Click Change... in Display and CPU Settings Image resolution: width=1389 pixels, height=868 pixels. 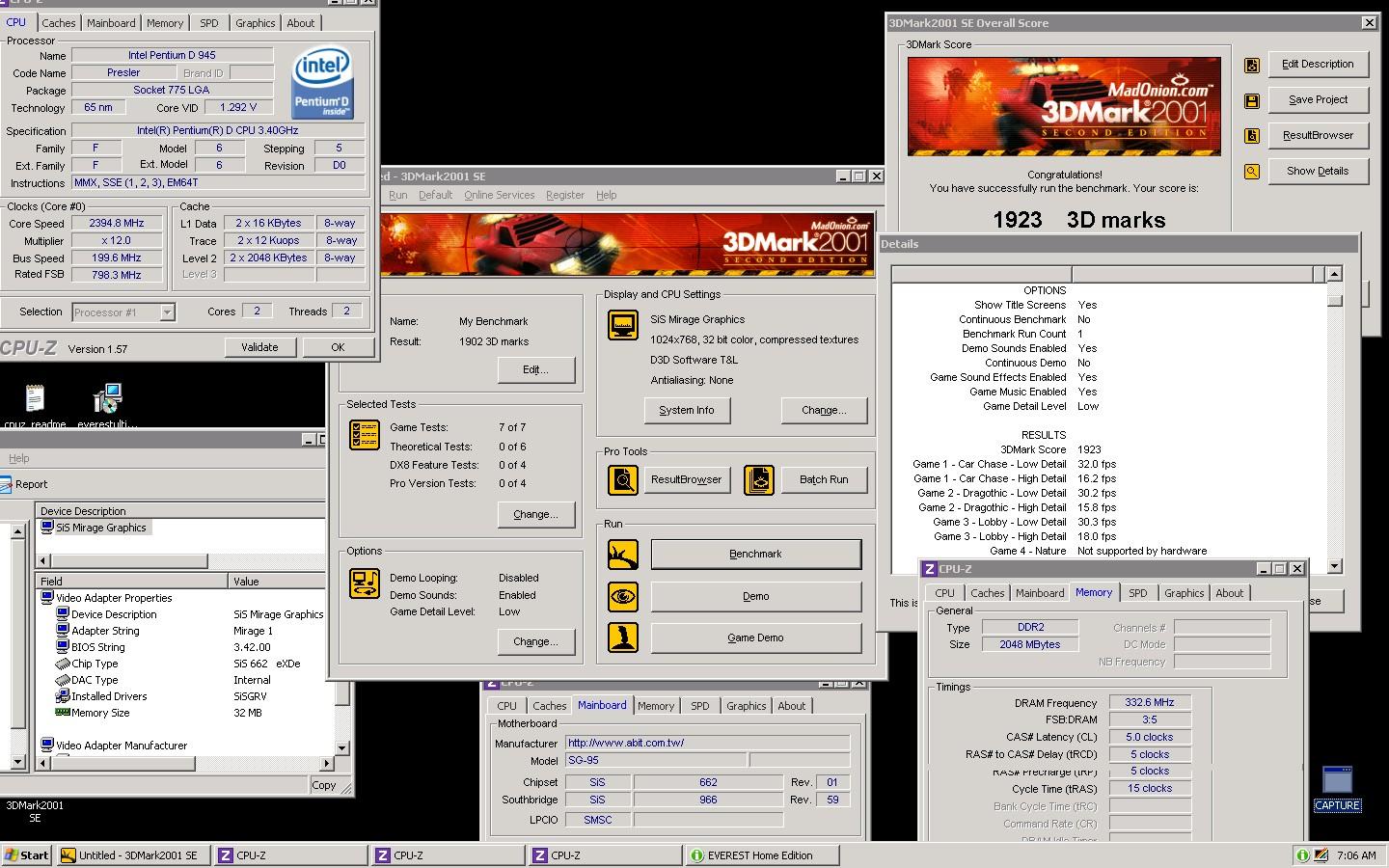click(824, 410)
